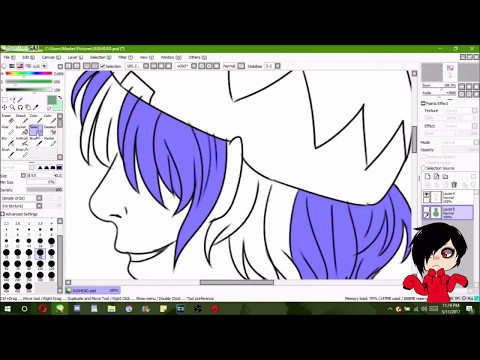Select the eyedropper color picker tool
This screenshot has height=360, width=480.
coord(35,107)
